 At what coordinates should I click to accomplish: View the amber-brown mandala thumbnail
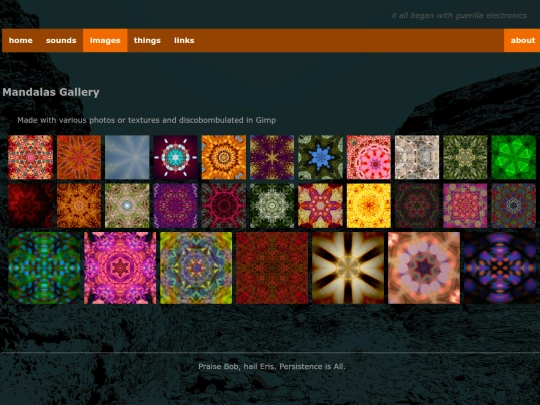tap(79, 206)
